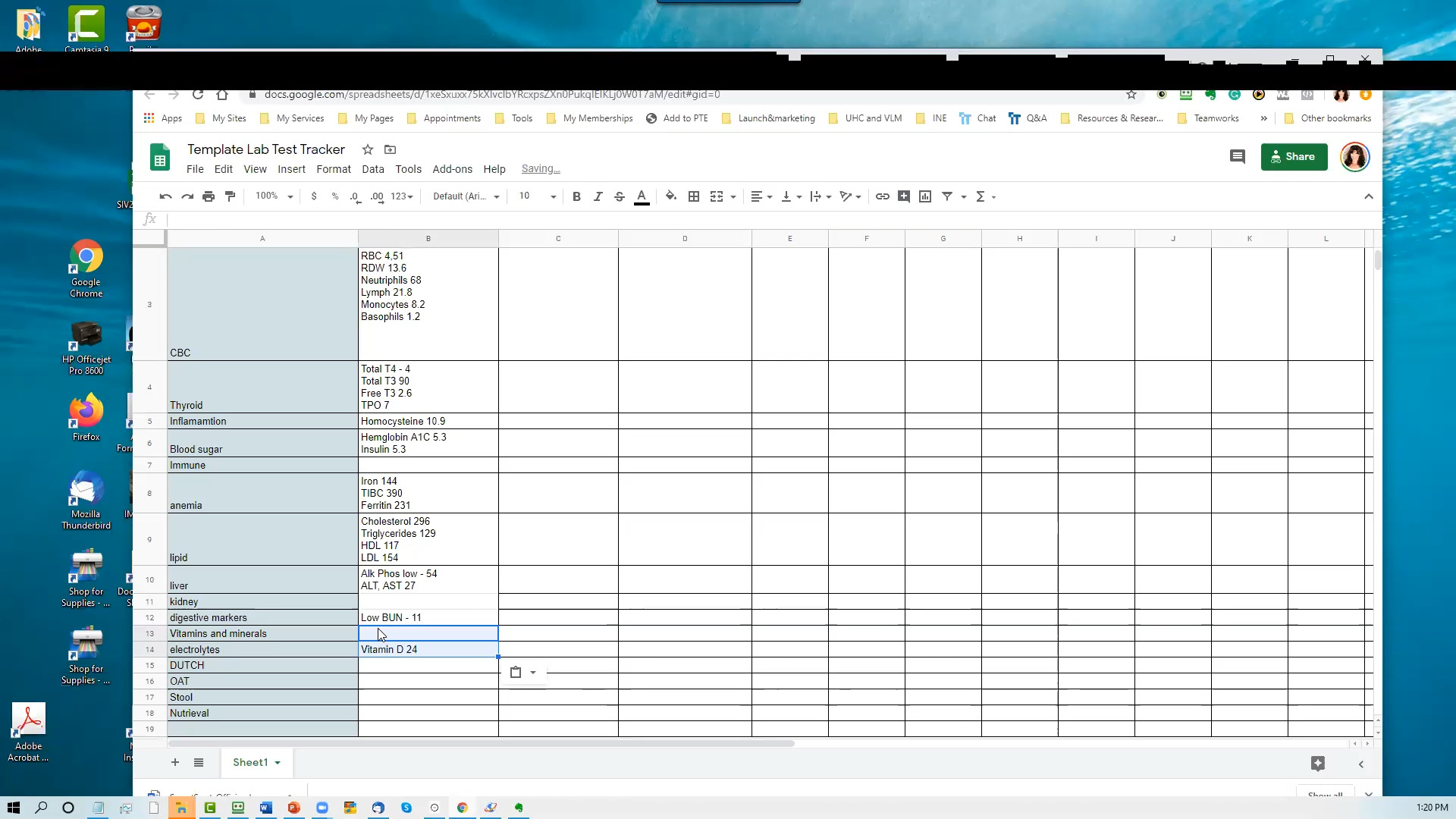Viewport: 1456px width, 819px height.
Task: Open horizontal align dropdown
Action: point(761,196)
